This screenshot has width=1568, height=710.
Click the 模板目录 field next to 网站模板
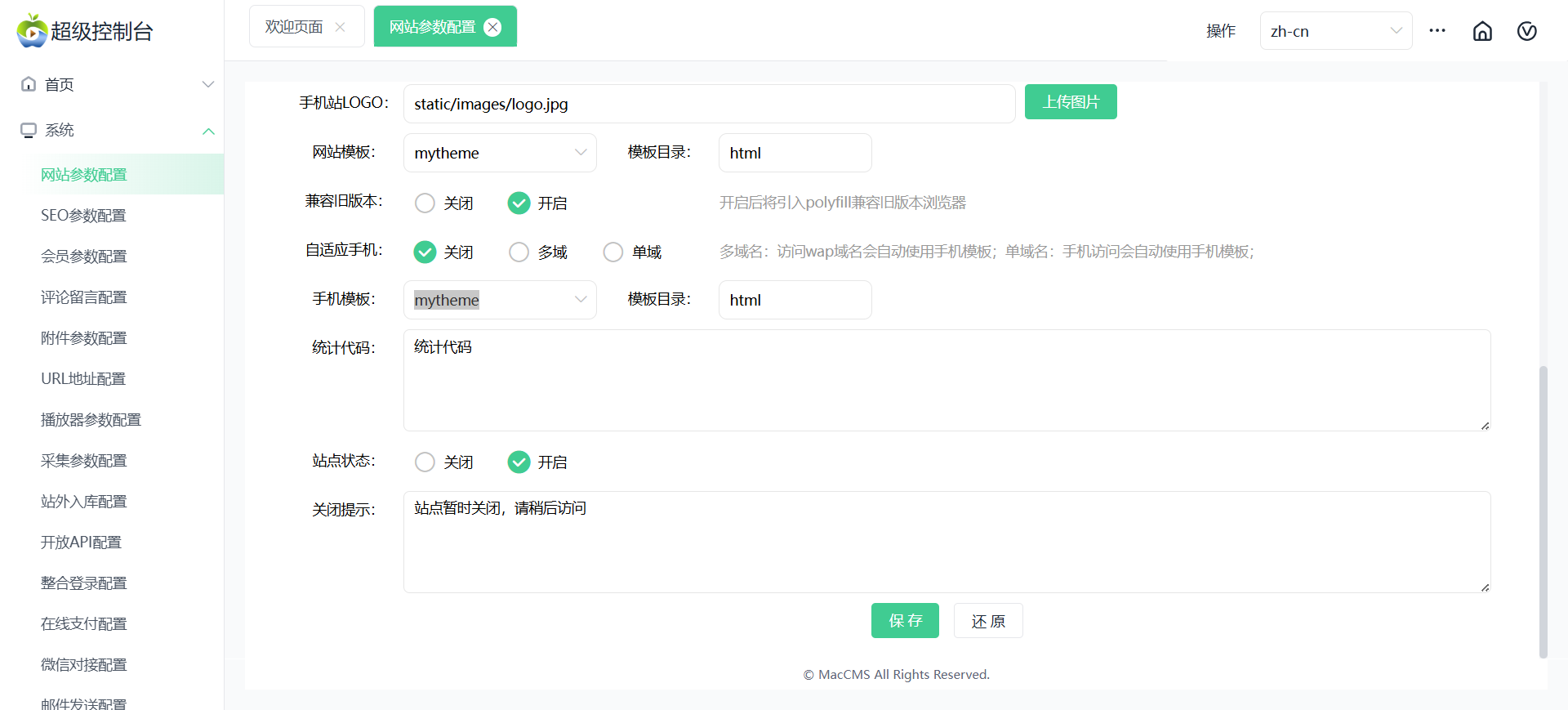point(795,153)
